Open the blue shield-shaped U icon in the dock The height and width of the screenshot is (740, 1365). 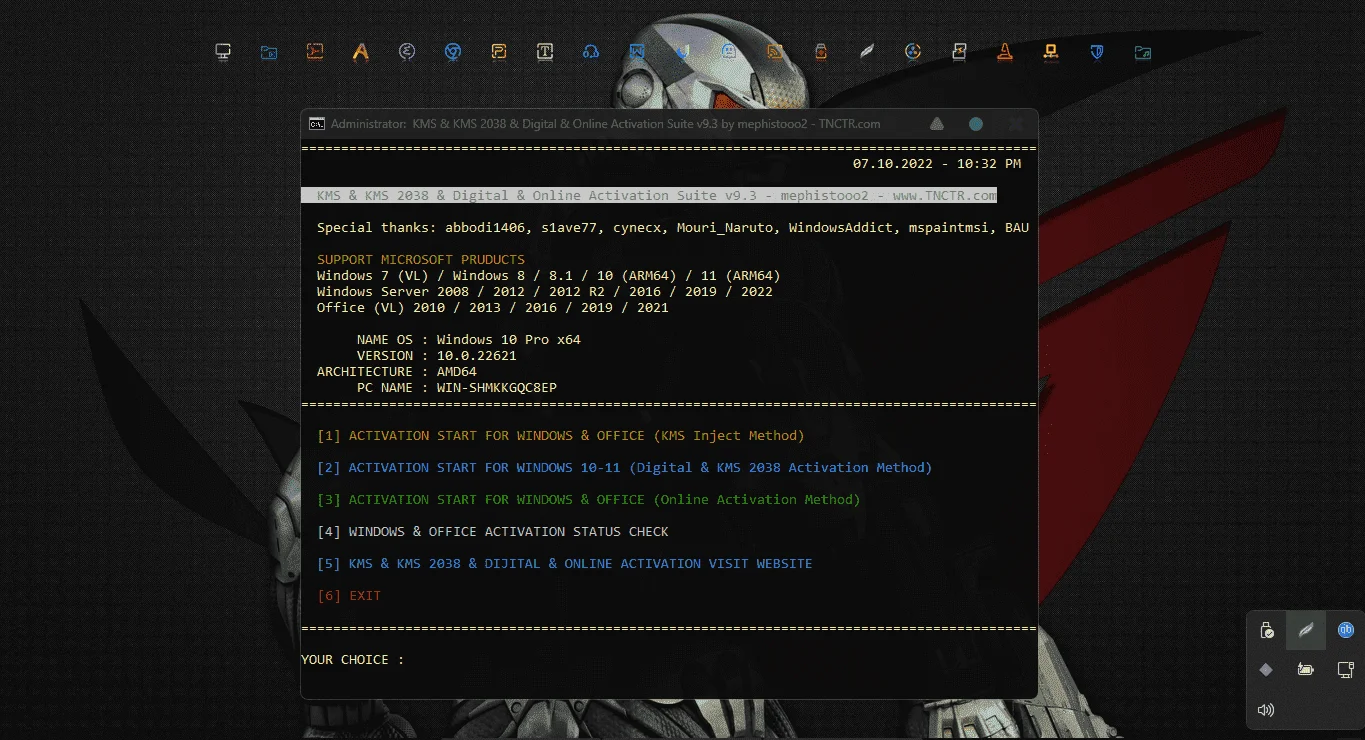(x=683, y=52)
